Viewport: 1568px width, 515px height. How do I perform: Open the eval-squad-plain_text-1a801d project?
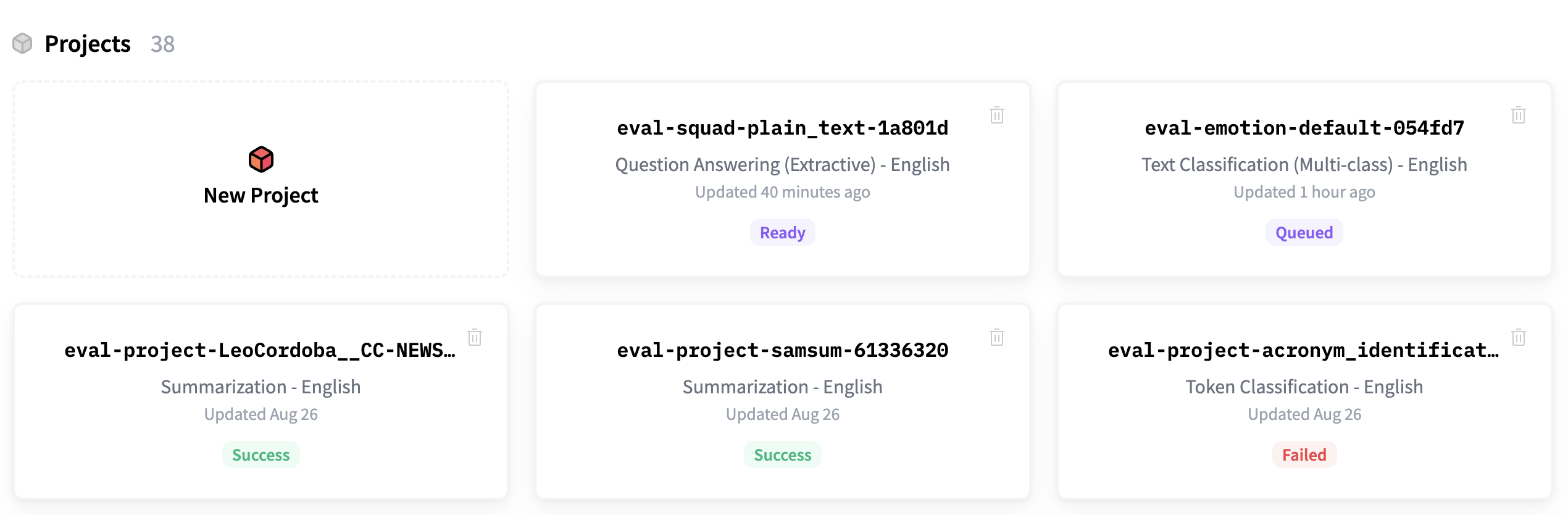[x=782, y=128]
